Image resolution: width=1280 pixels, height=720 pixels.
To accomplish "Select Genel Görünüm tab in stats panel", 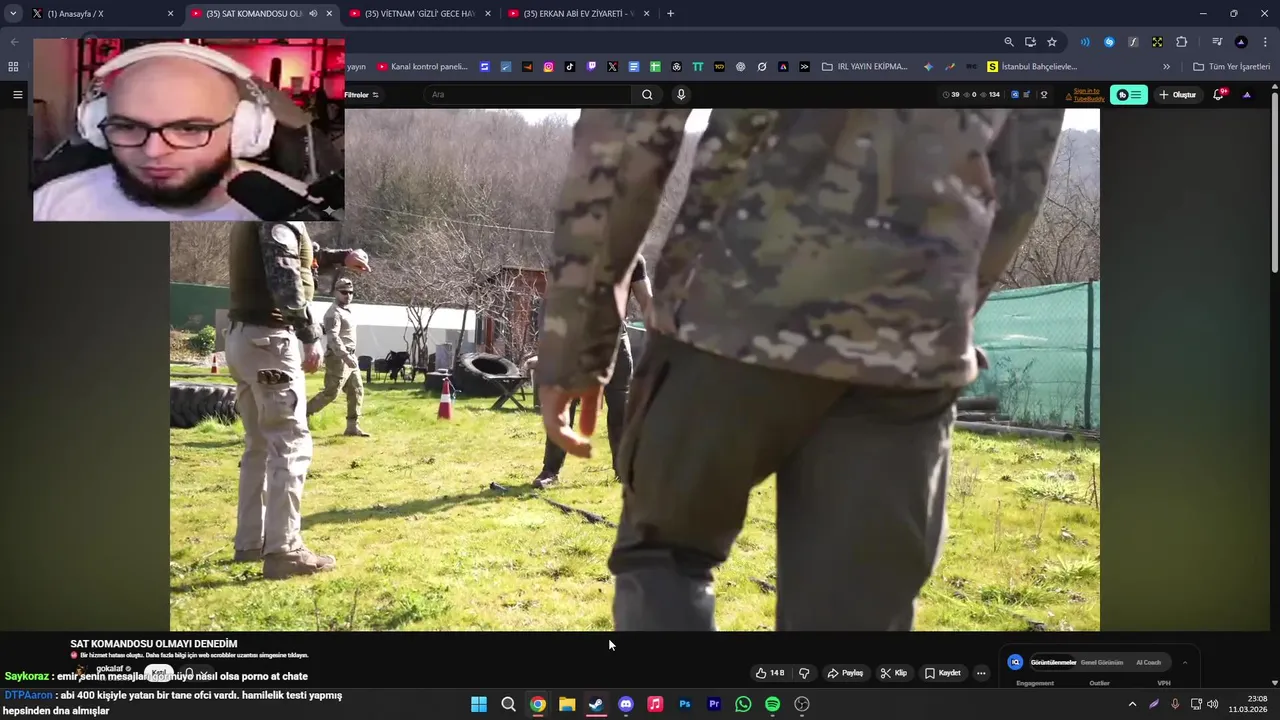I will coord(1102,662).
